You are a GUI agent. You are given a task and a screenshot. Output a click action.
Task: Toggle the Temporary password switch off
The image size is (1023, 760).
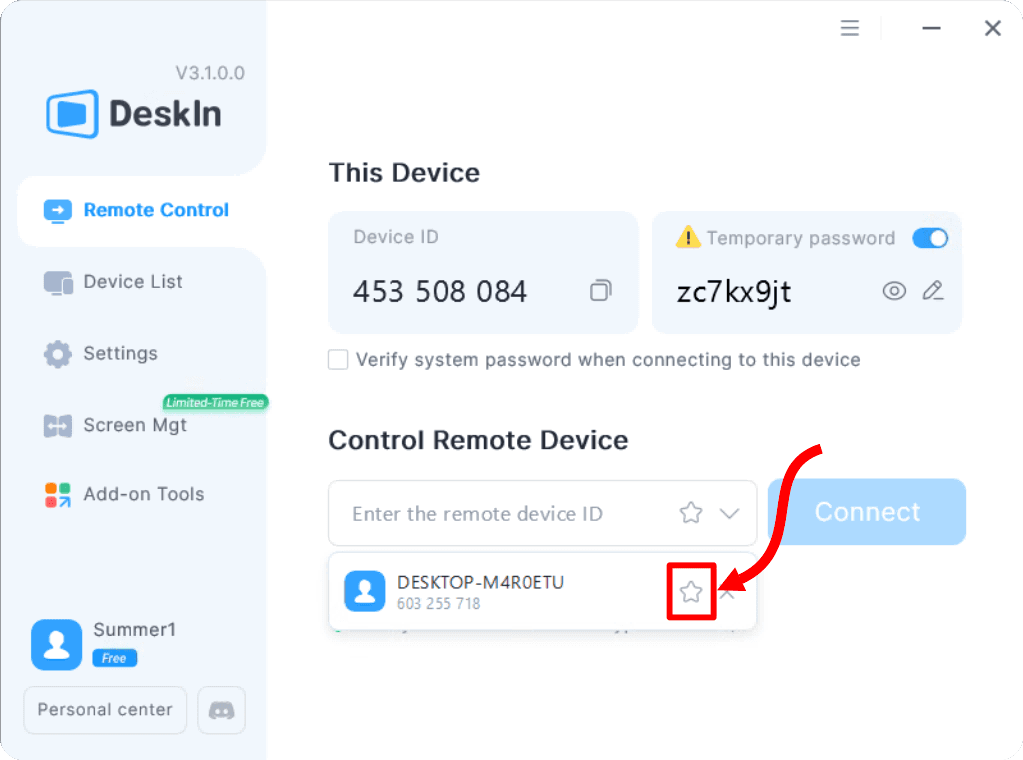click(x=930, y=238)
